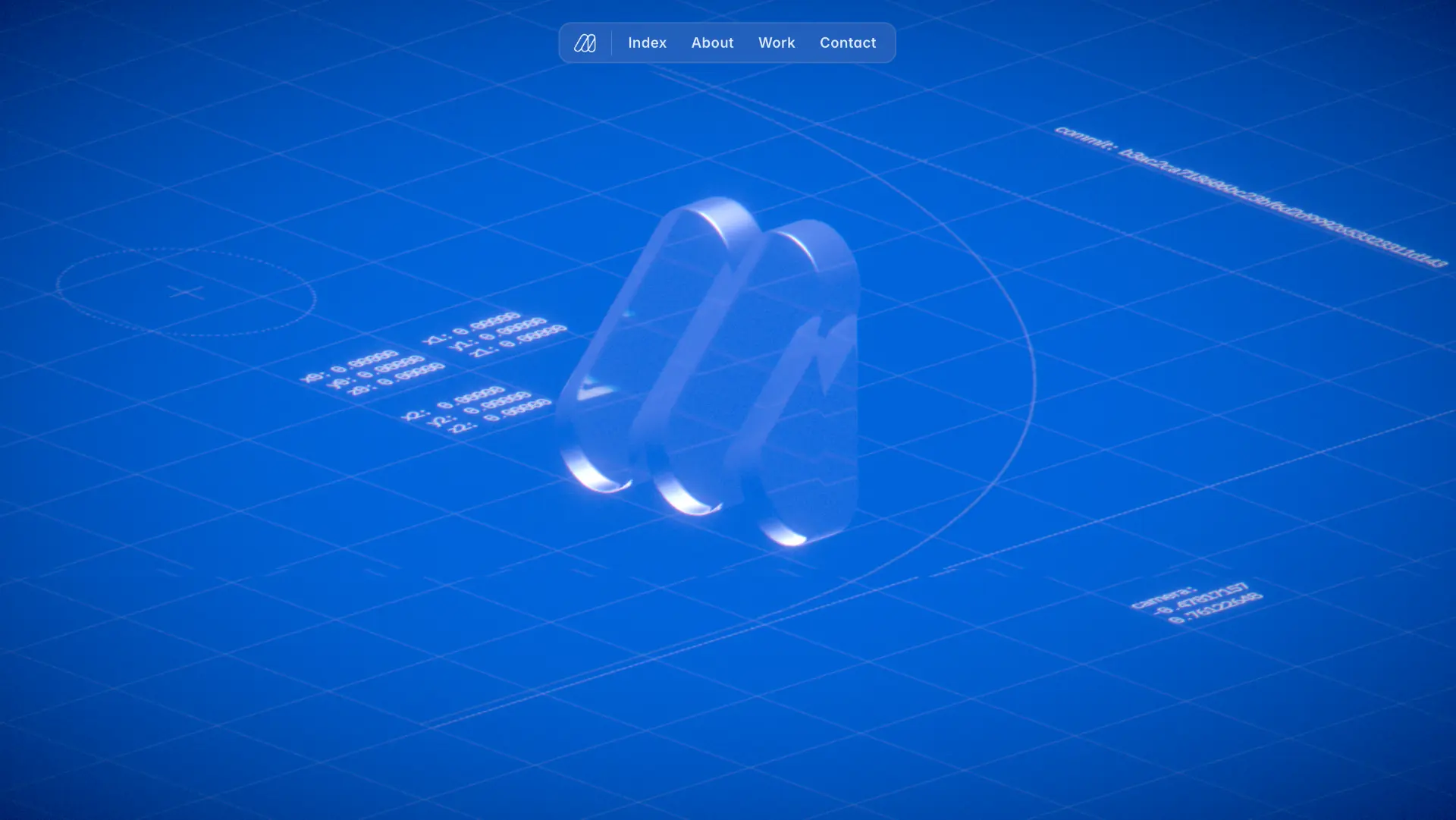Click the camera coordinates readout

pos(1196,604)
